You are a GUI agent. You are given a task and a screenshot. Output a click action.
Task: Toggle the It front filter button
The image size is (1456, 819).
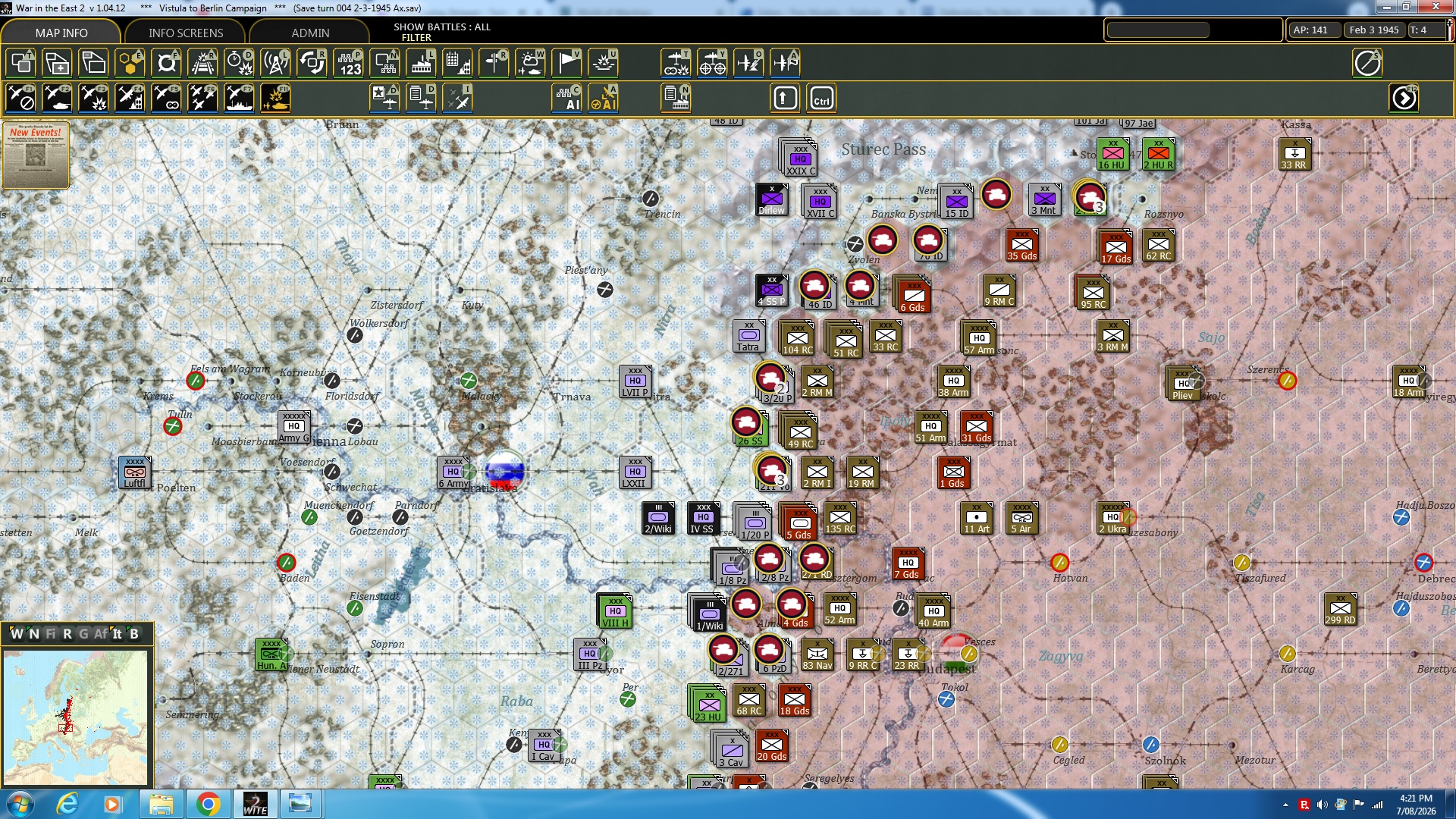(x=117, y=634)
